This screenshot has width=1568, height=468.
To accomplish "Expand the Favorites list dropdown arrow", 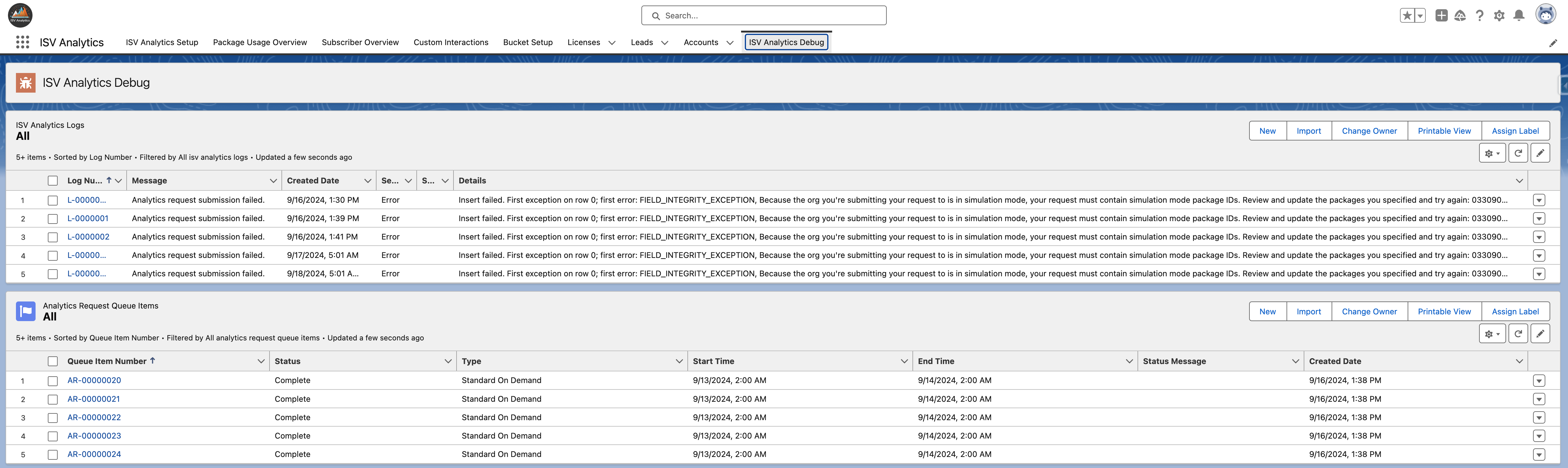I will tap(1420, 16).
